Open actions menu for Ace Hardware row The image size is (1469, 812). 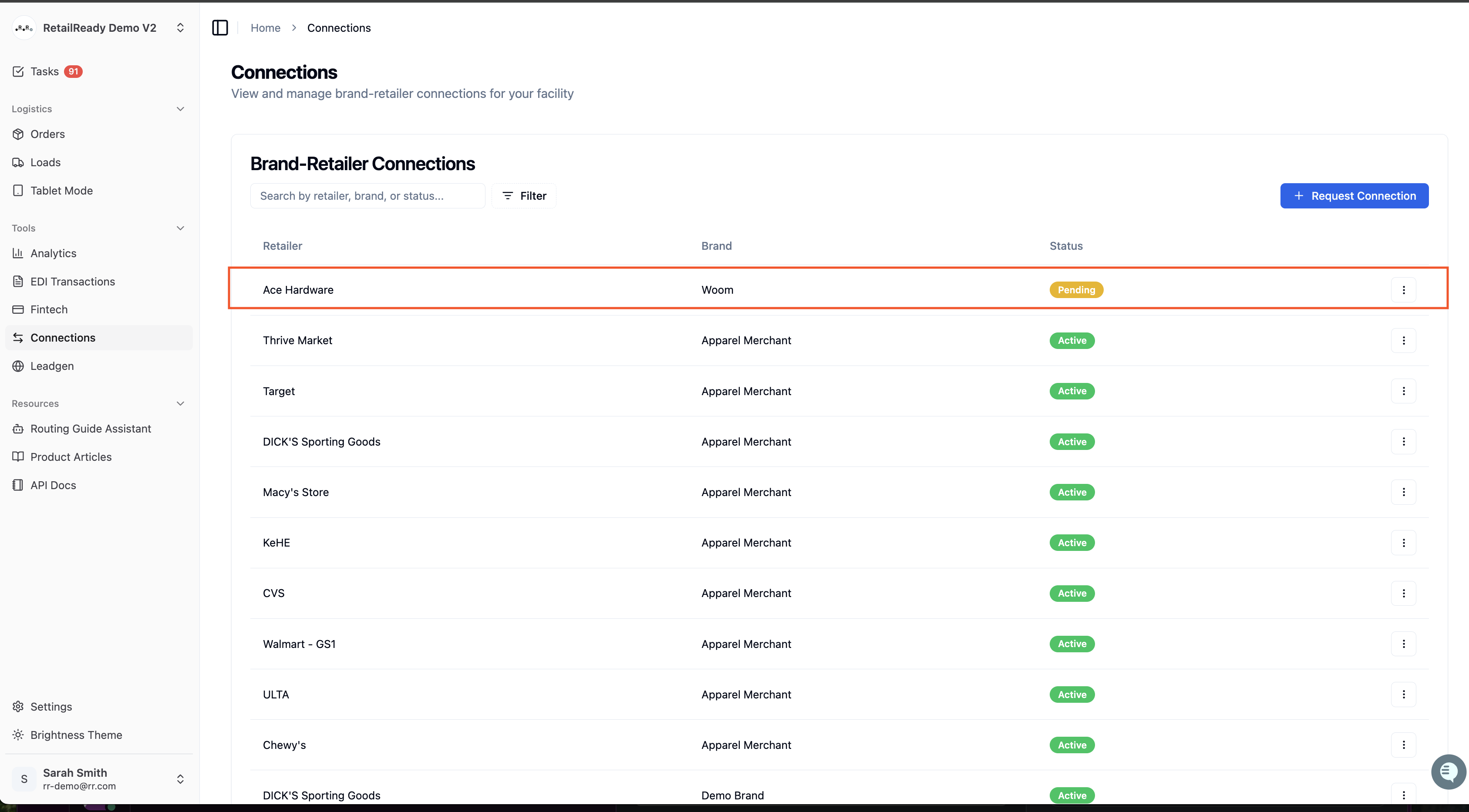pyautogui.click(x=1403, y=290)
